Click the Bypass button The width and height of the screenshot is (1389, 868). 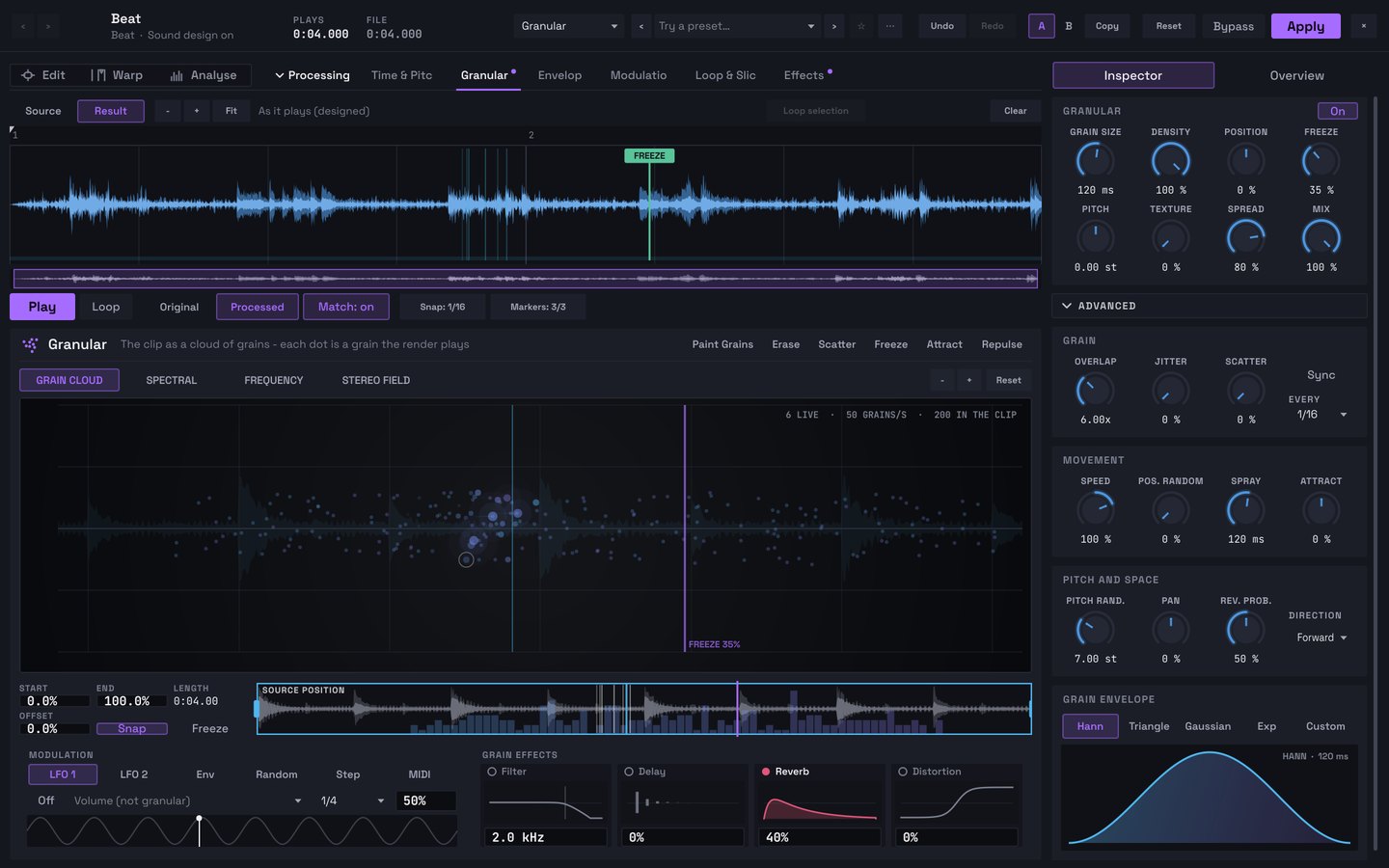[1234, 26]
